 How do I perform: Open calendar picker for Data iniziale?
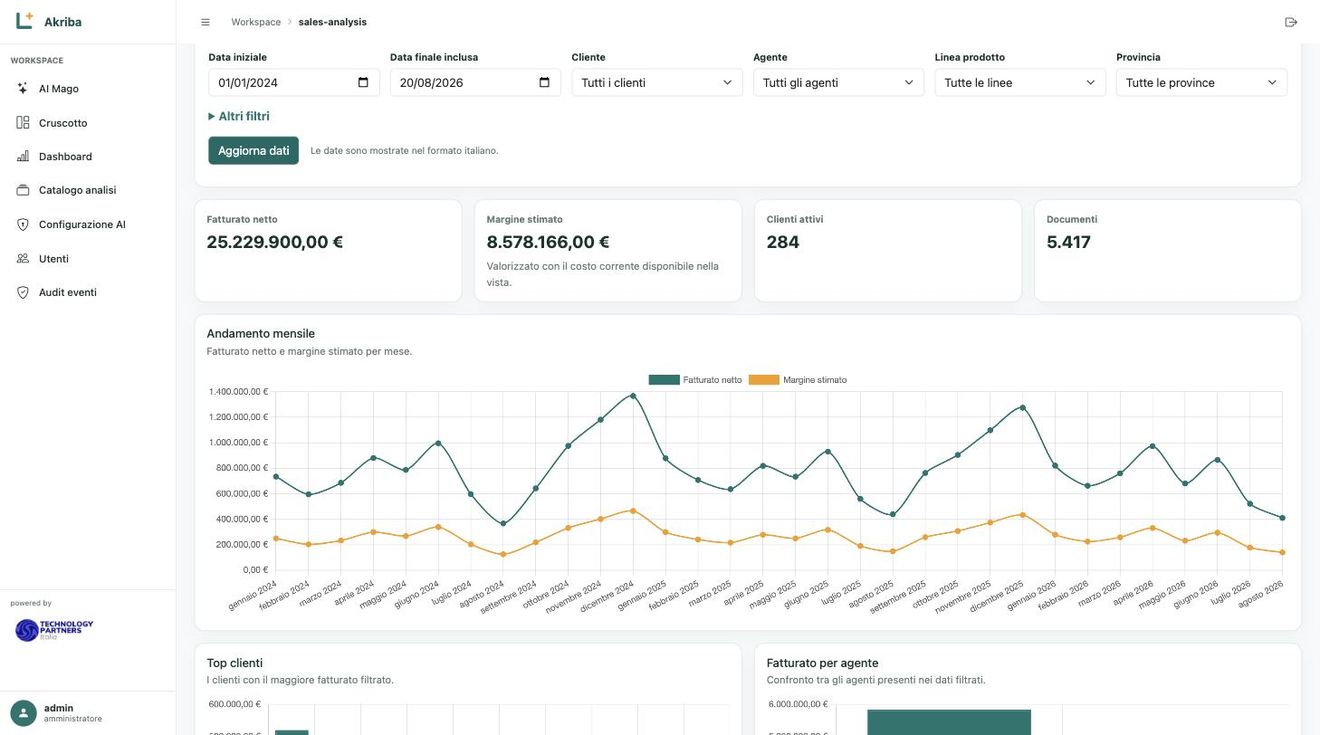tap(363, 83)
